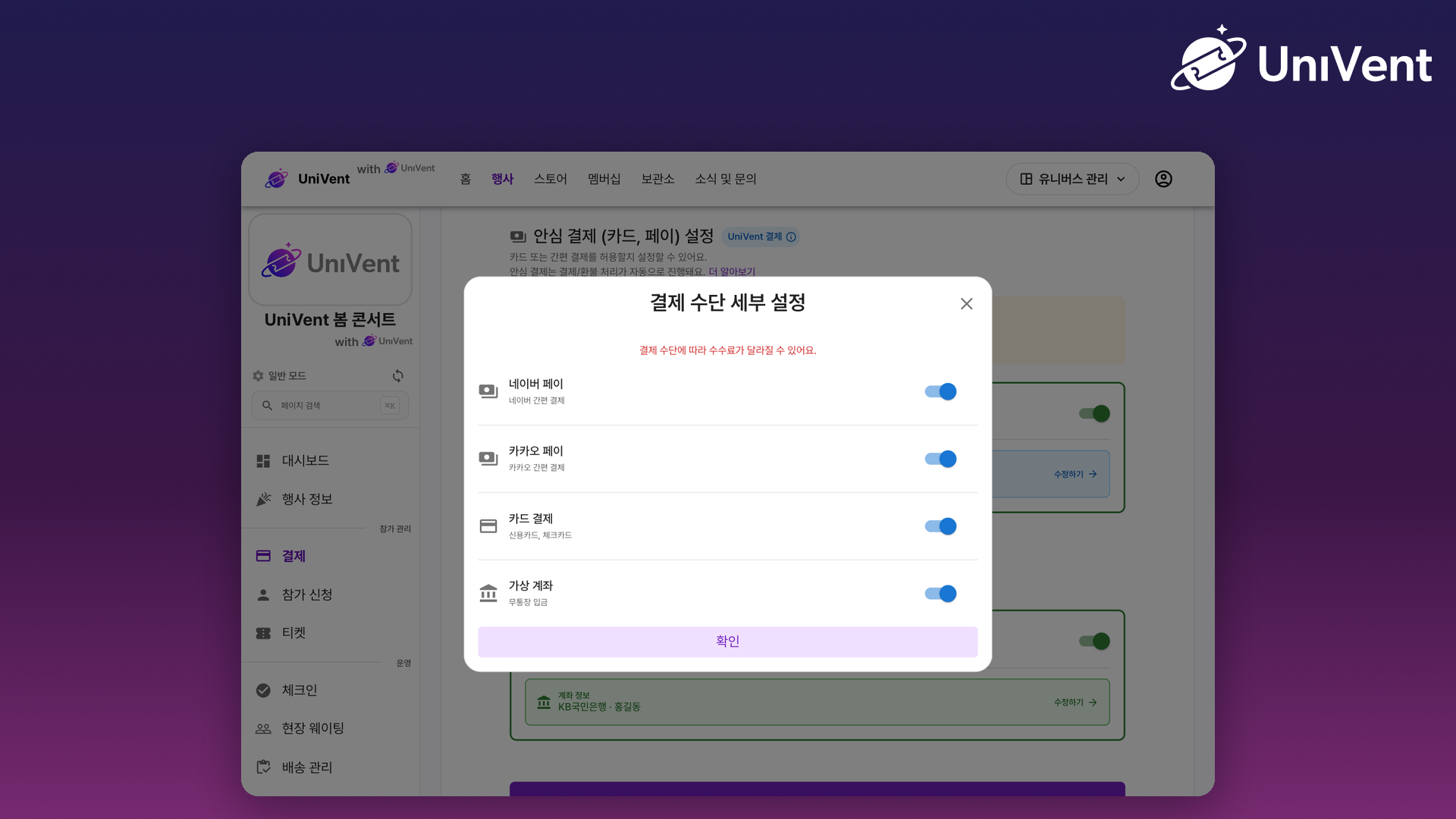Click the UniVent 봄 콘서트 event thumbnail

[x=331, y=260]
